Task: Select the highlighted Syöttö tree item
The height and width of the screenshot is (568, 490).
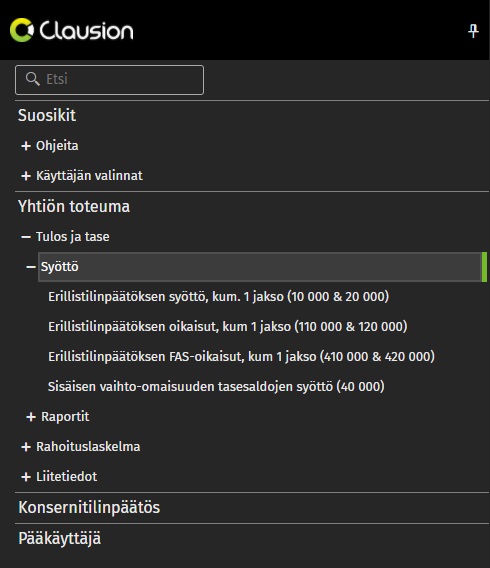Action: [262, 267]
